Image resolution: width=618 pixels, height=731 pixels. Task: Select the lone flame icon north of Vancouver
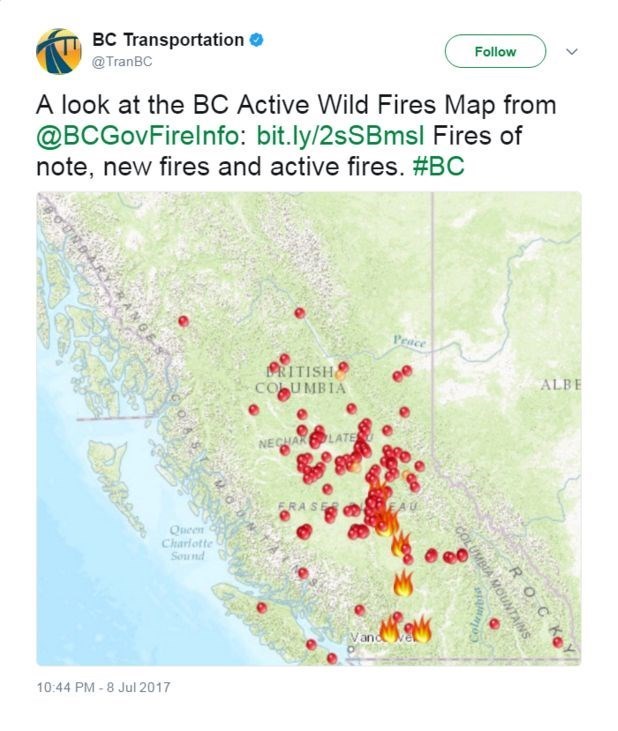pos(403,582)
